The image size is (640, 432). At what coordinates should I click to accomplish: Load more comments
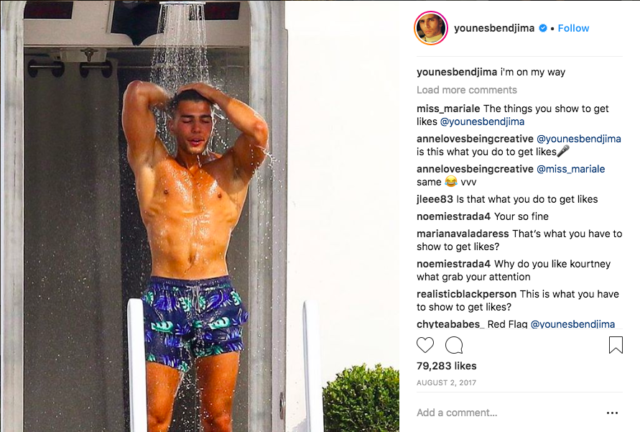tap(467, 90)
